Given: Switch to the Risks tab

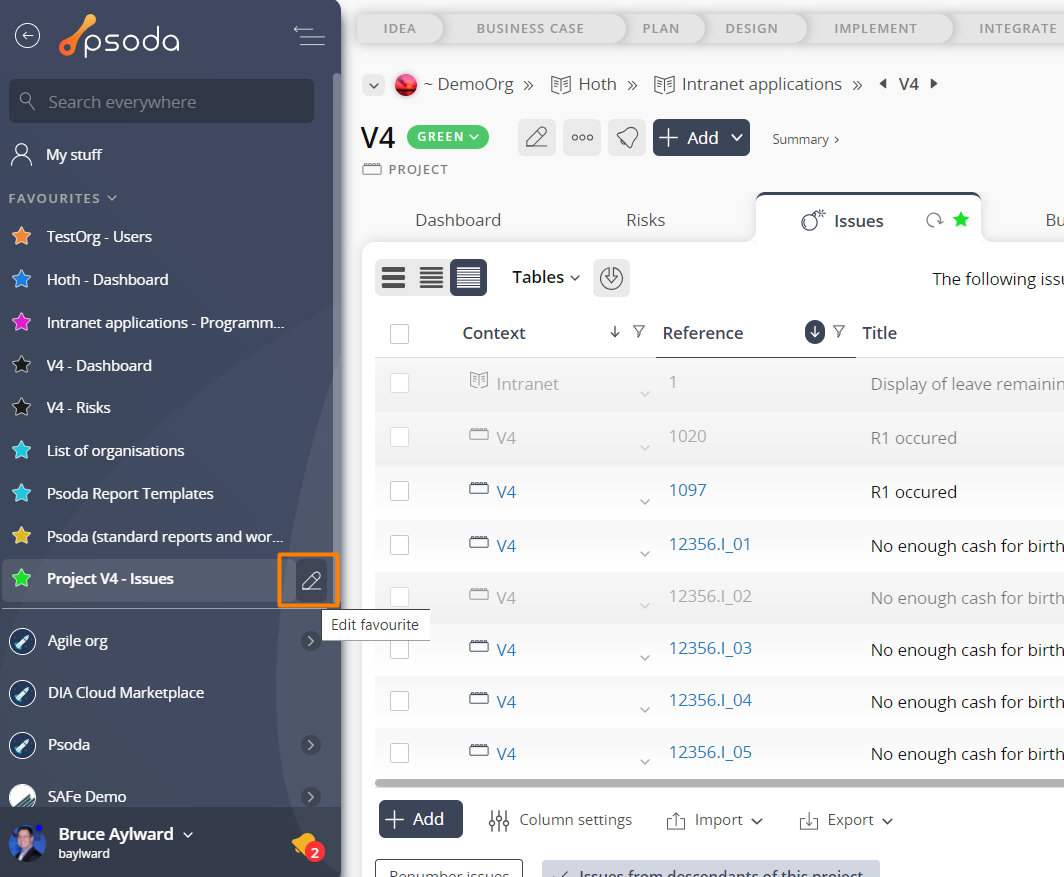Looking at the screenshot, I should (x=645, y=220).
